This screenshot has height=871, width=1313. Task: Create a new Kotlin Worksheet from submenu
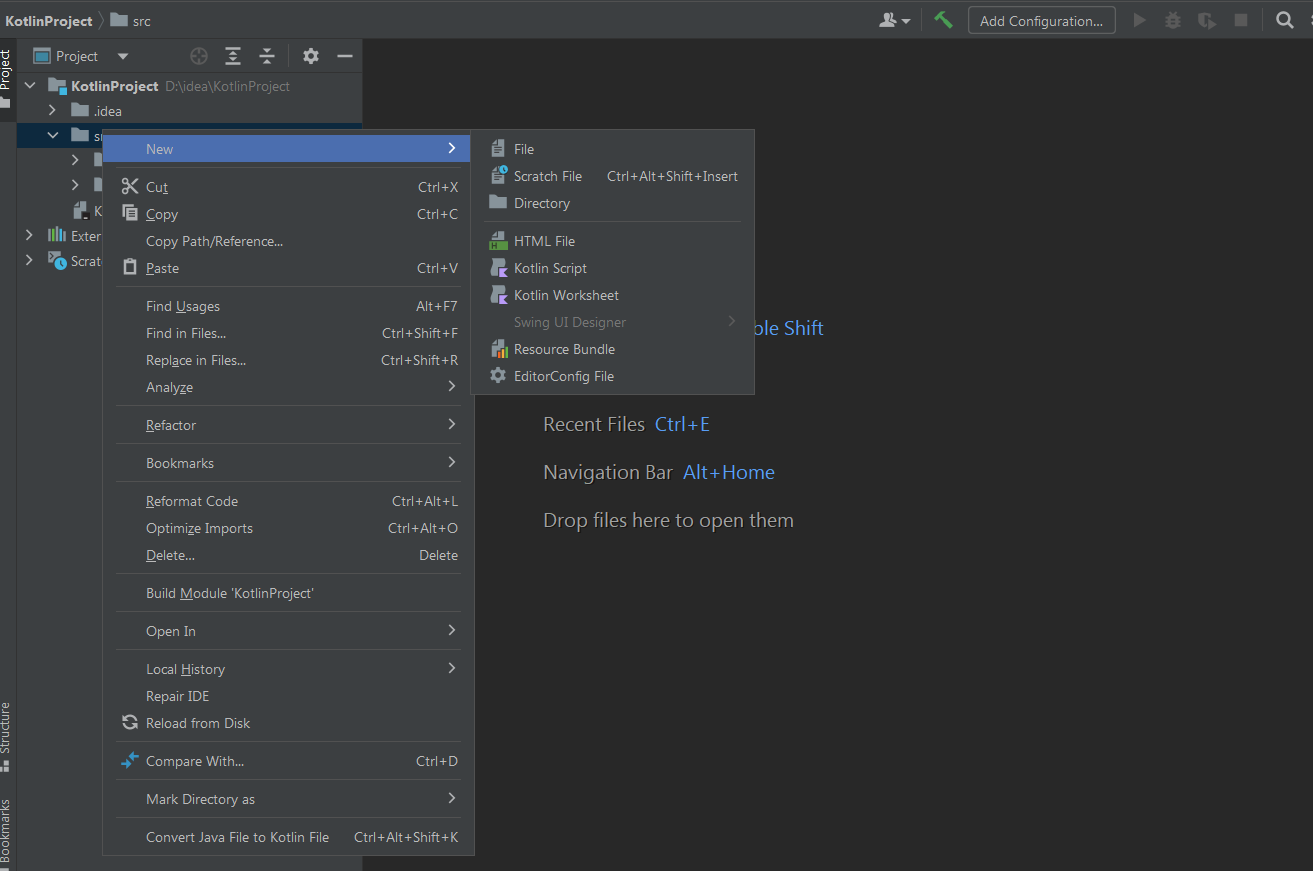[612, 295]
